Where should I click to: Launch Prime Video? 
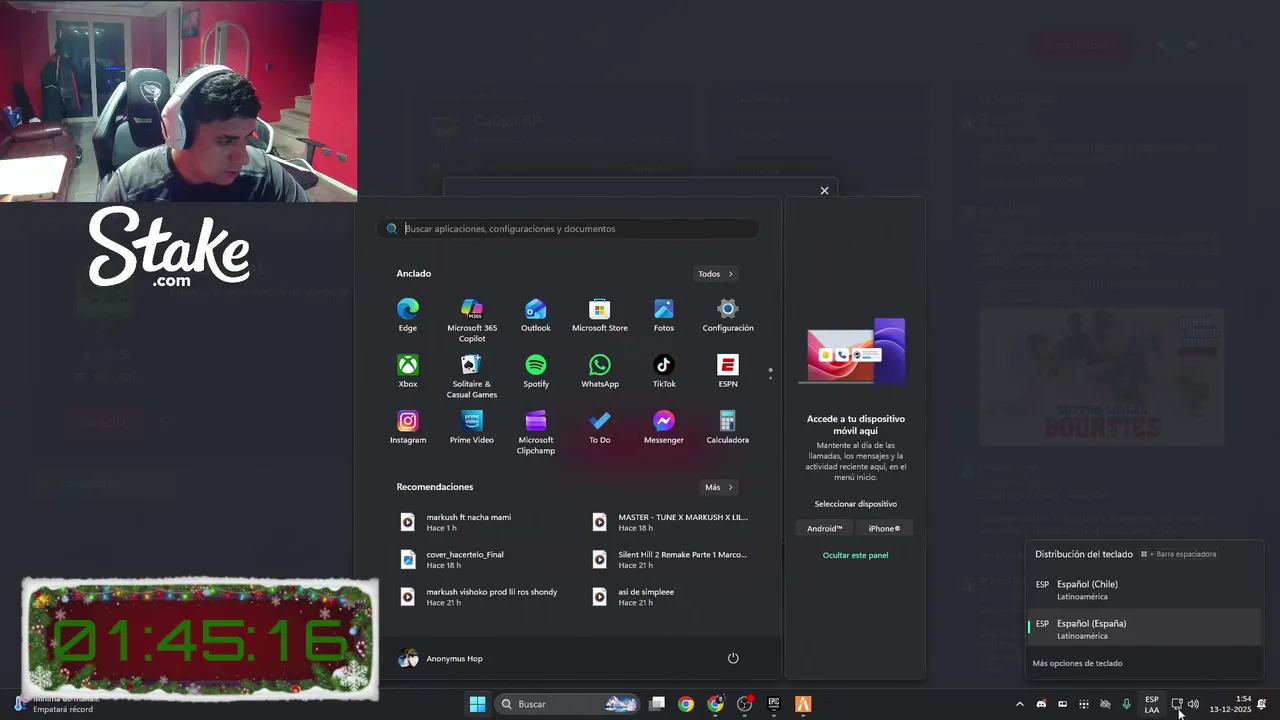(472, 426)
